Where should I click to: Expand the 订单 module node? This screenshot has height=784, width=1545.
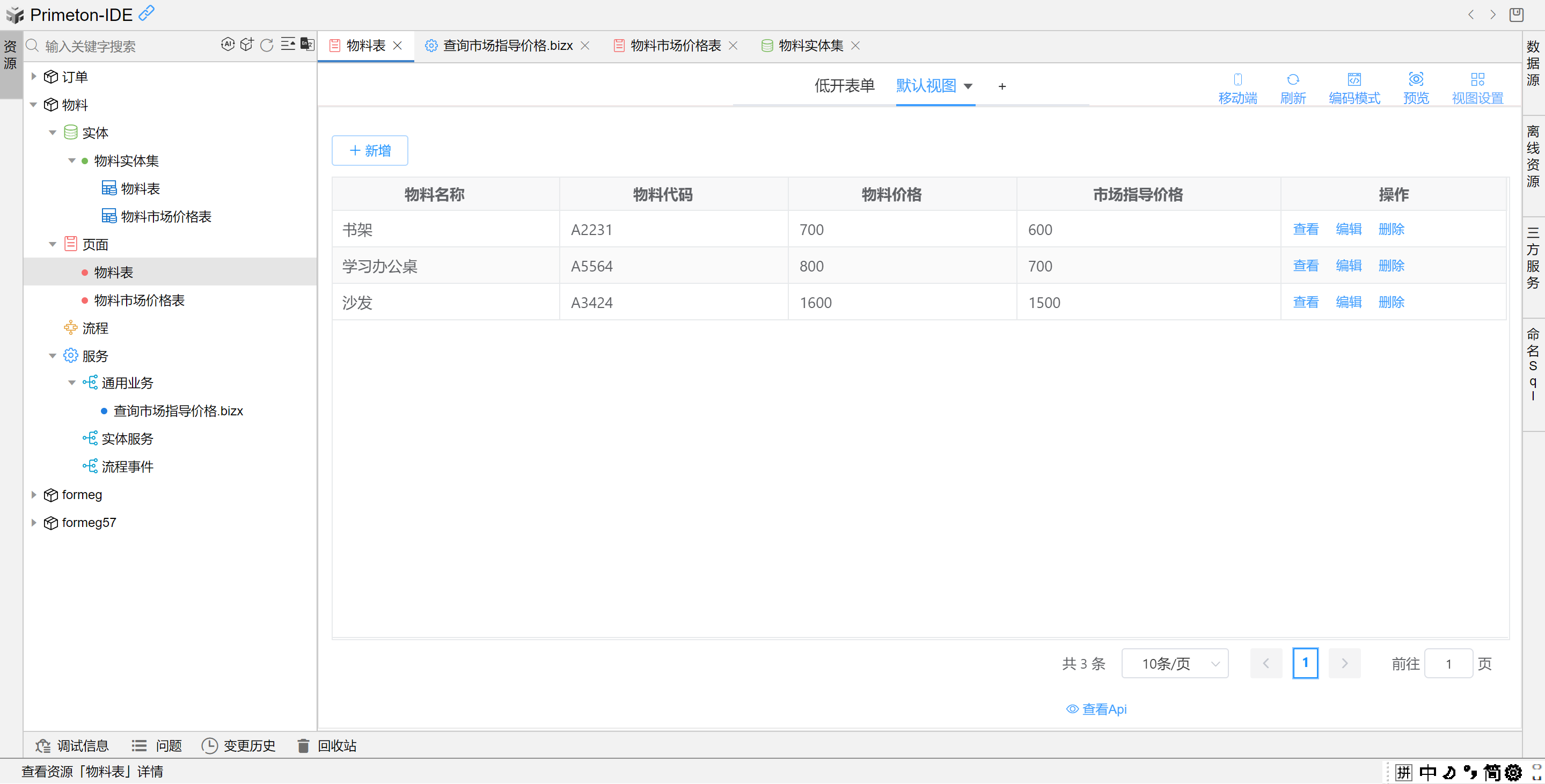click(x=34, y=77)
